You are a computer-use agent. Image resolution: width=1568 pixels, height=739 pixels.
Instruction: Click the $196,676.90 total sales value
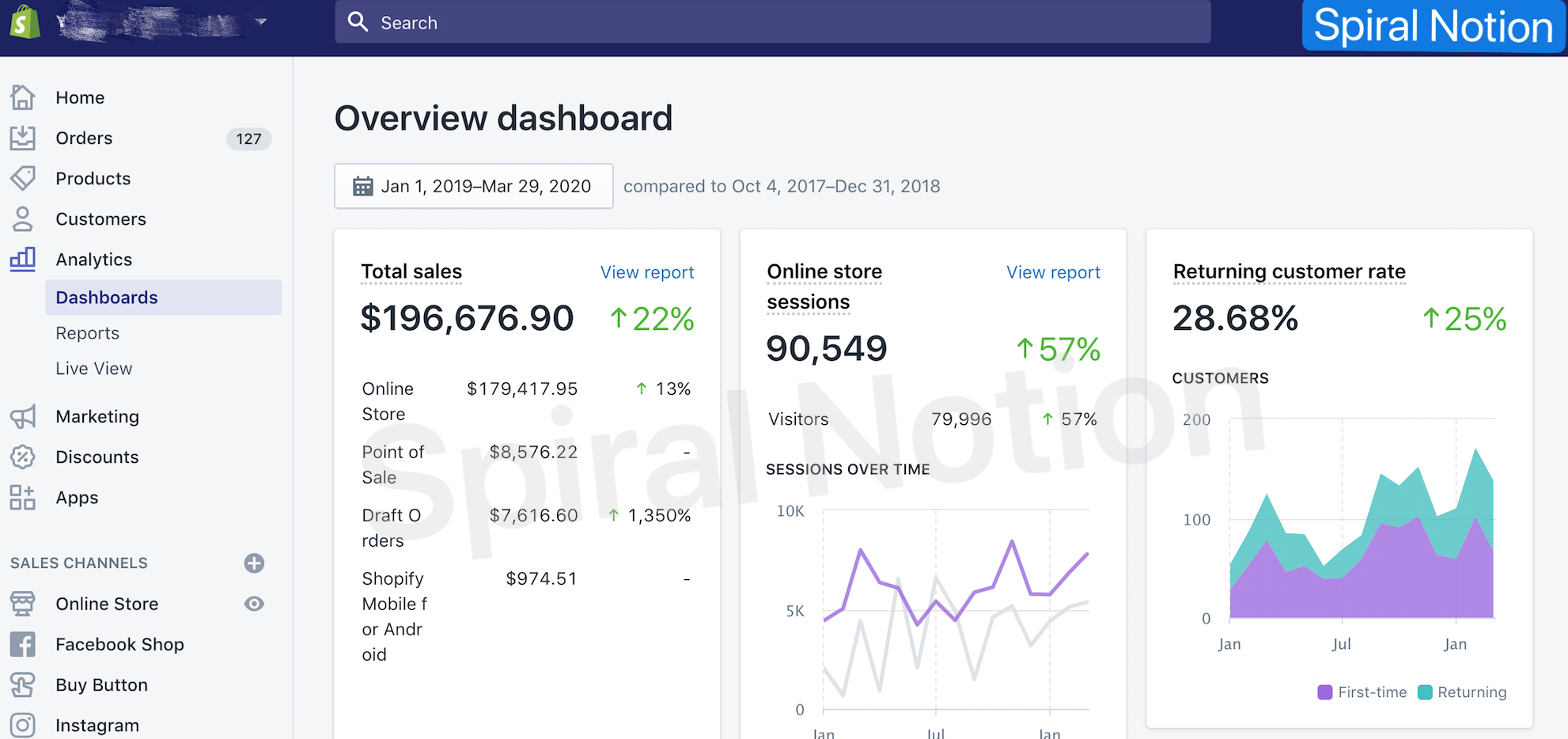467,318
